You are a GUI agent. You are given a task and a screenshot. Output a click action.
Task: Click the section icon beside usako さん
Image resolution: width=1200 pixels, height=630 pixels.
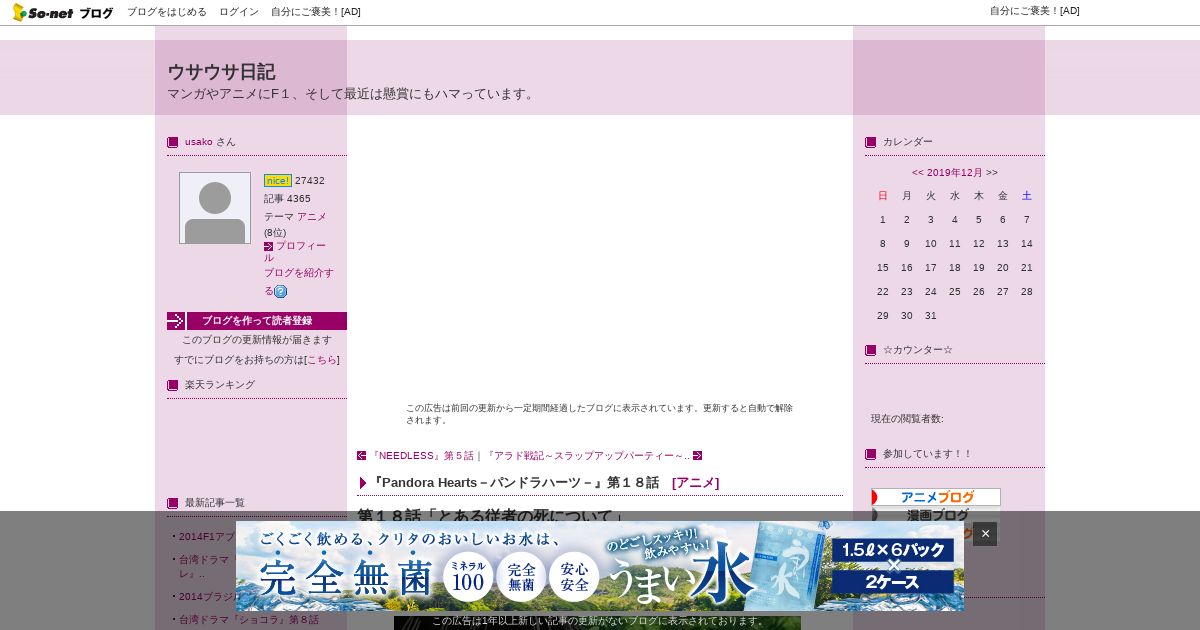pyautogui.click(x=173, y=142)
